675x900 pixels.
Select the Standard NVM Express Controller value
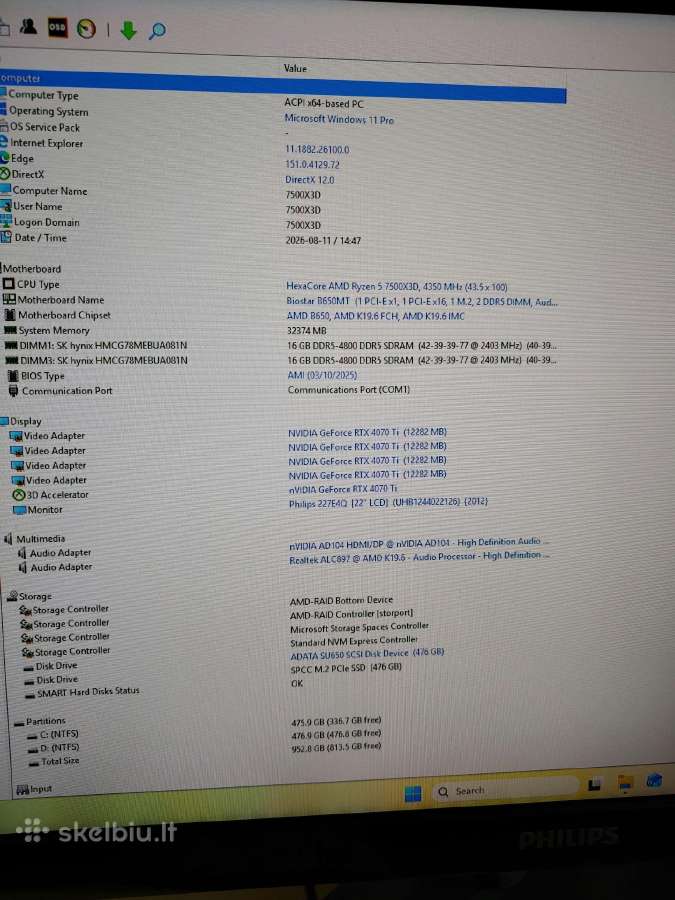354,642
